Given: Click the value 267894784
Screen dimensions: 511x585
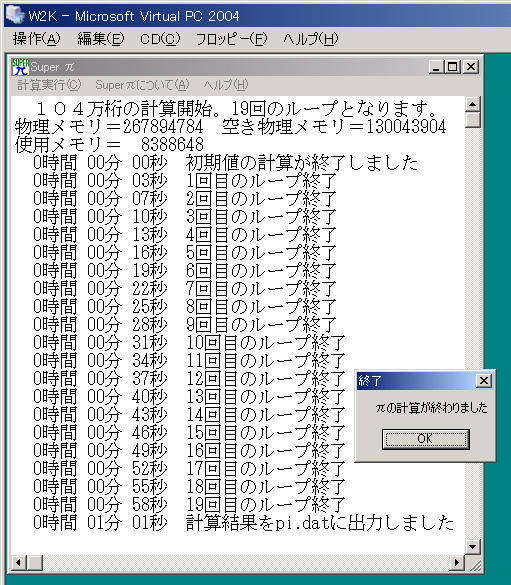Looking at the screenshot, I should point(163,127).
